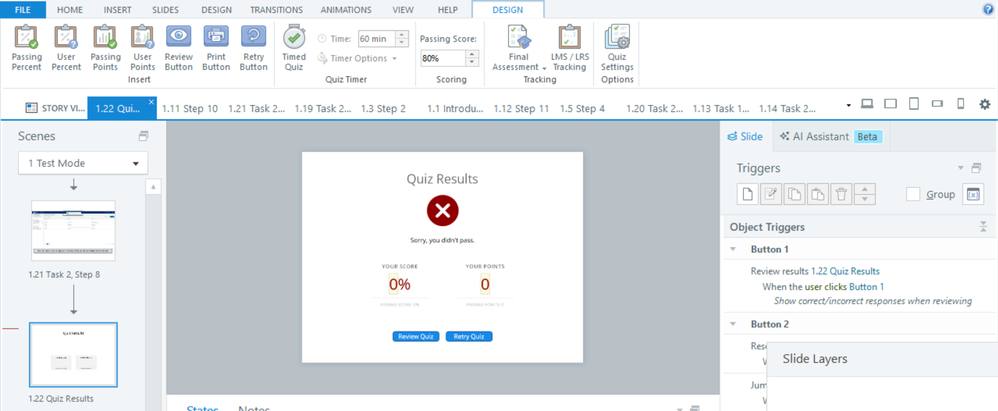The height and width of the screenshot is (411, 998).
Task: Insert a User Points reference
Action: click(x=143, y=48)
